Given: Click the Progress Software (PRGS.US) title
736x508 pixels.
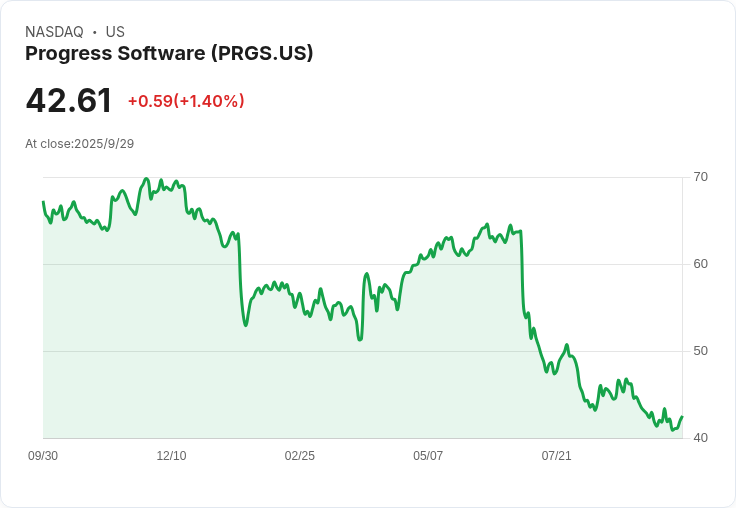Looking at the screenshot, I should [x=169, y=53].
